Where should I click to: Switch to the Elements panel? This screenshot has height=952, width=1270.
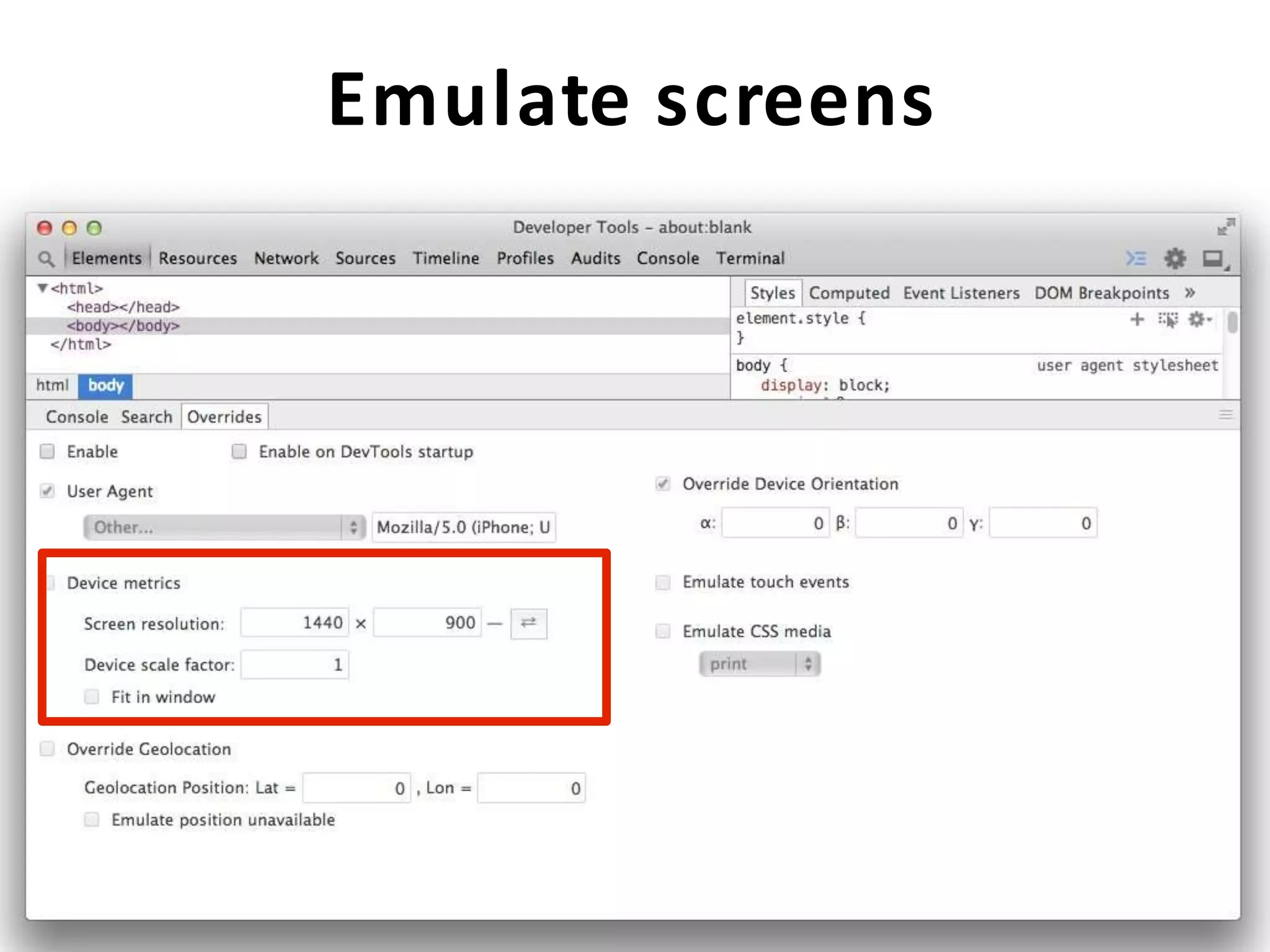tap(107, 258)
